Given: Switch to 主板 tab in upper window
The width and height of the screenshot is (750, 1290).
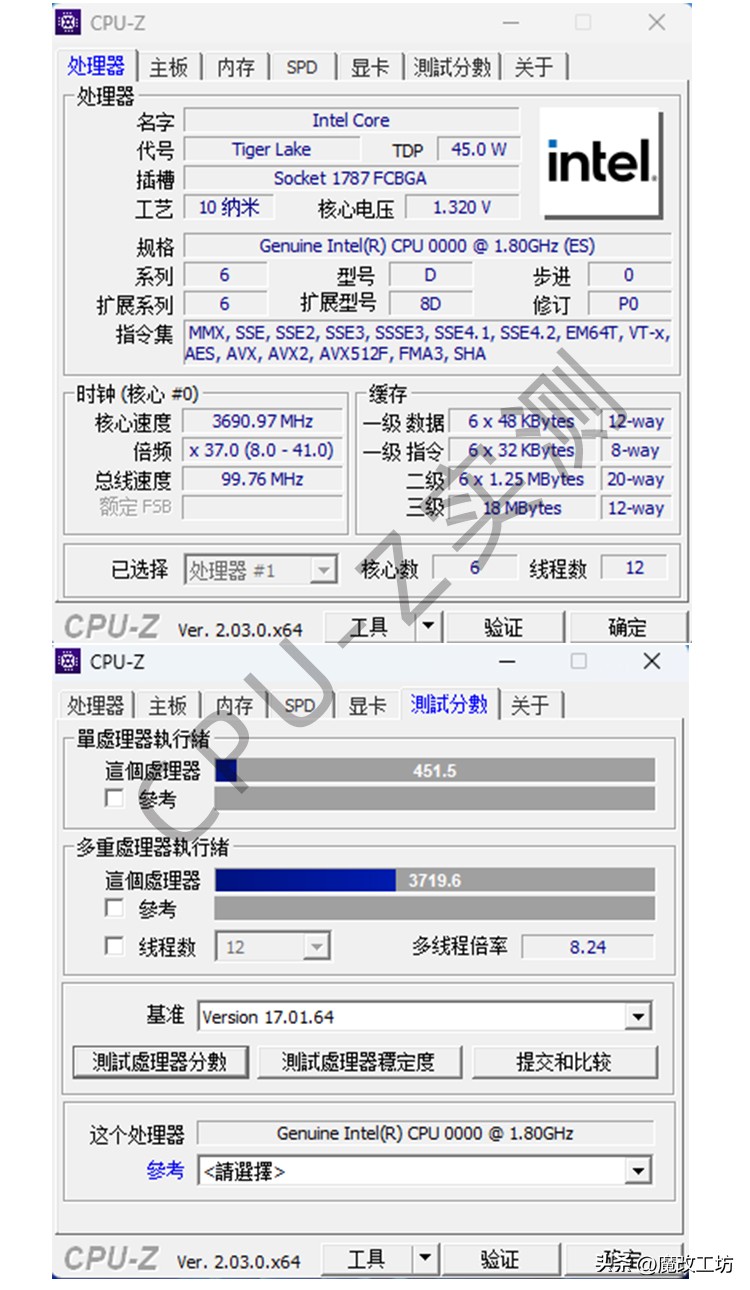Looking at the screenshot, I should [x=169, y=67].
